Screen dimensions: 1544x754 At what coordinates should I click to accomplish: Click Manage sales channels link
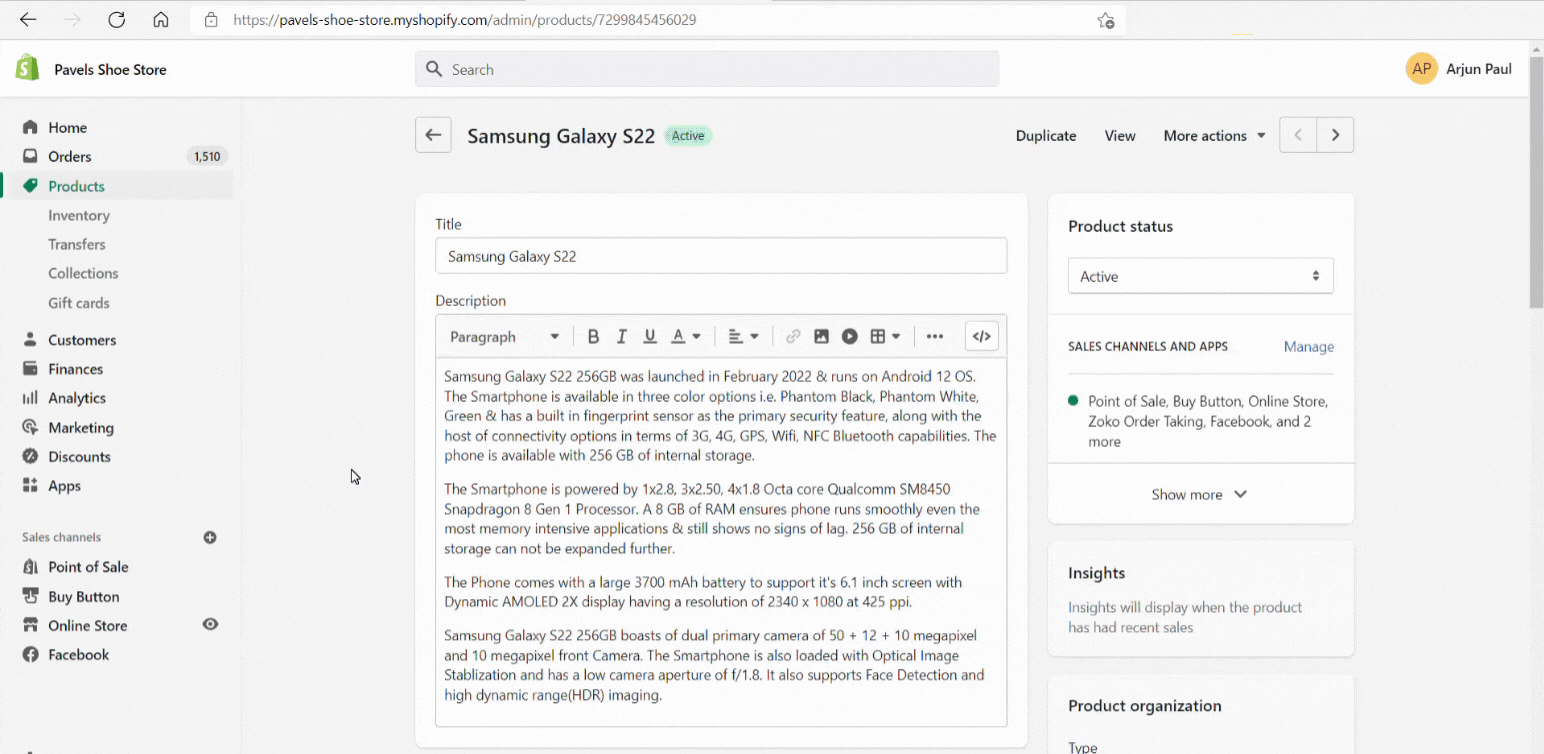pos(1309,347)
